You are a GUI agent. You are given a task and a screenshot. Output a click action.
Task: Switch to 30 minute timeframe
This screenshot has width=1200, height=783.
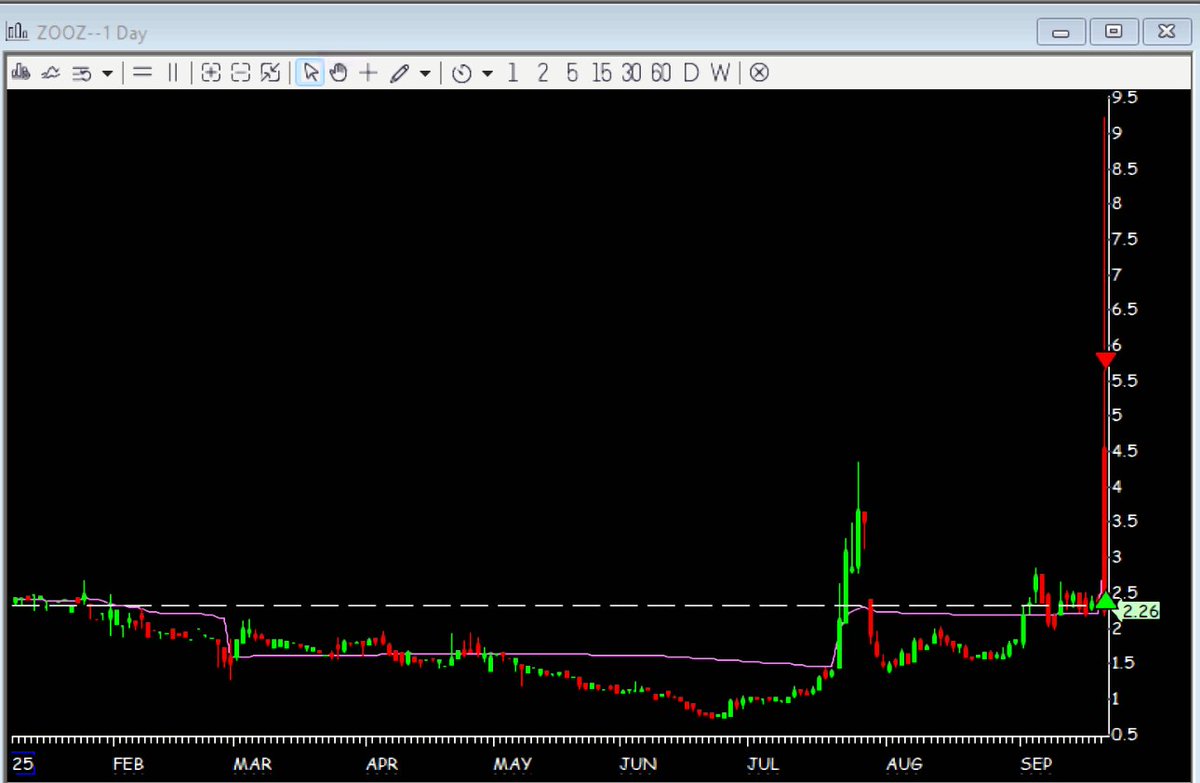(631, 73)
